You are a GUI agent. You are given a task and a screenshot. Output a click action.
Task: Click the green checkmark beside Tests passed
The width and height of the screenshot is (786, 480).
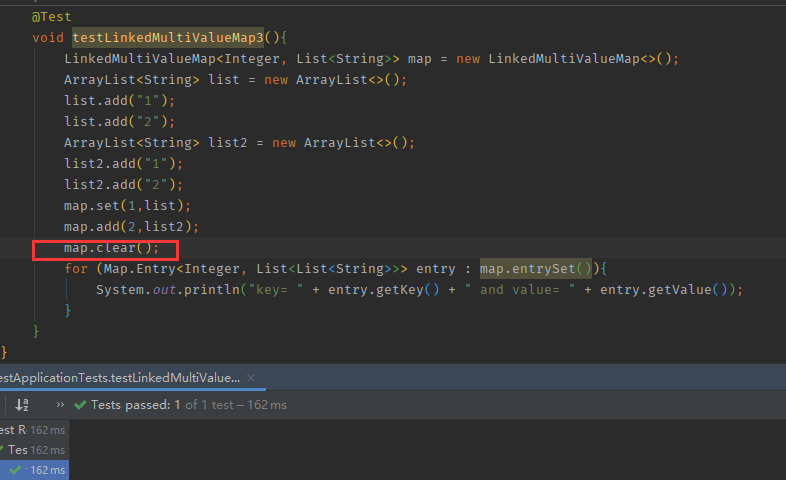click(x=80, y=405)
